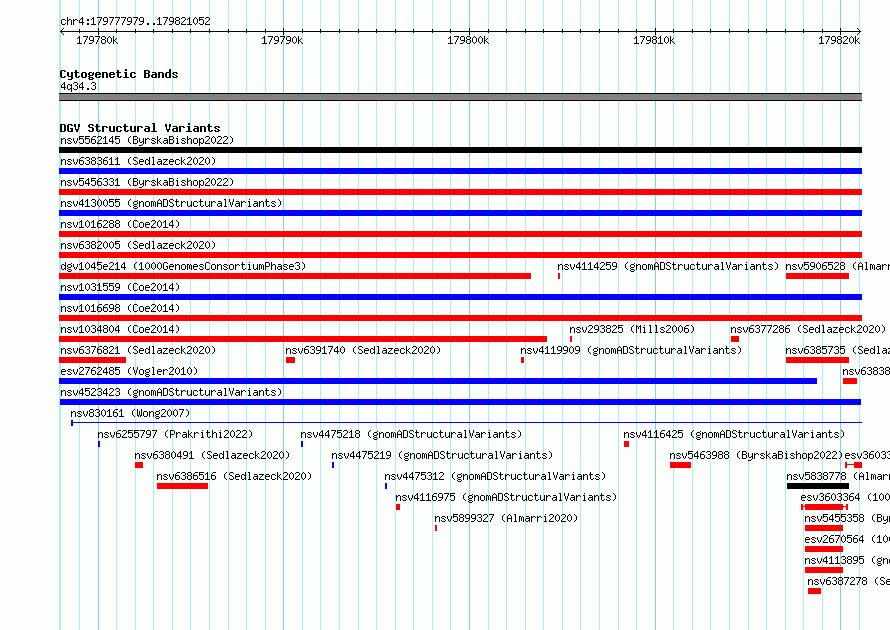Click the nsv5562145 (ByrskaBishop2022) label
Image resolution: width=890 pixels, height=630 pixels.
(147, 140)
